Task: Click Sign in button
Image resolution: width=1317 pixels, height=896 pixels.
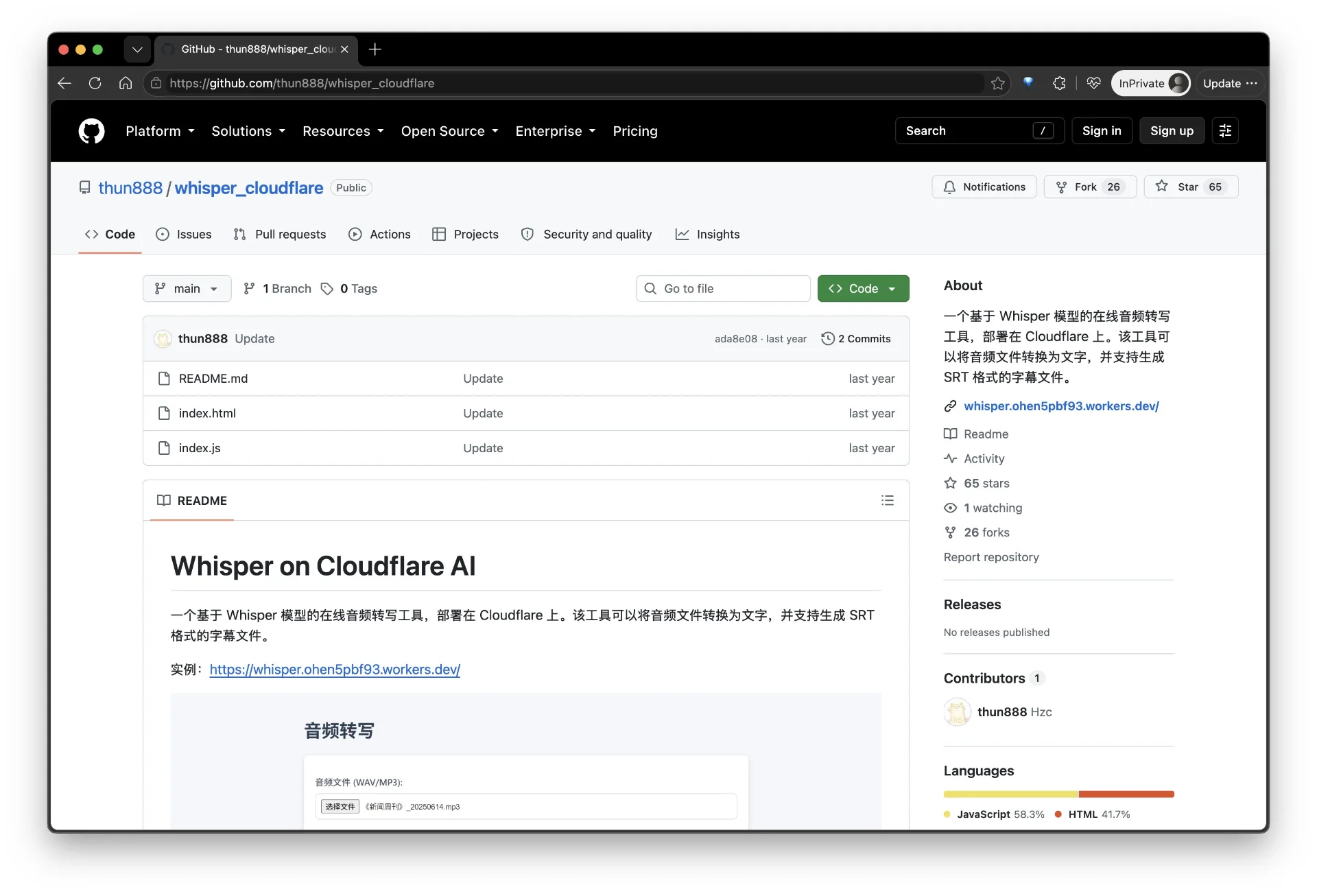Action: [1101, 131]
